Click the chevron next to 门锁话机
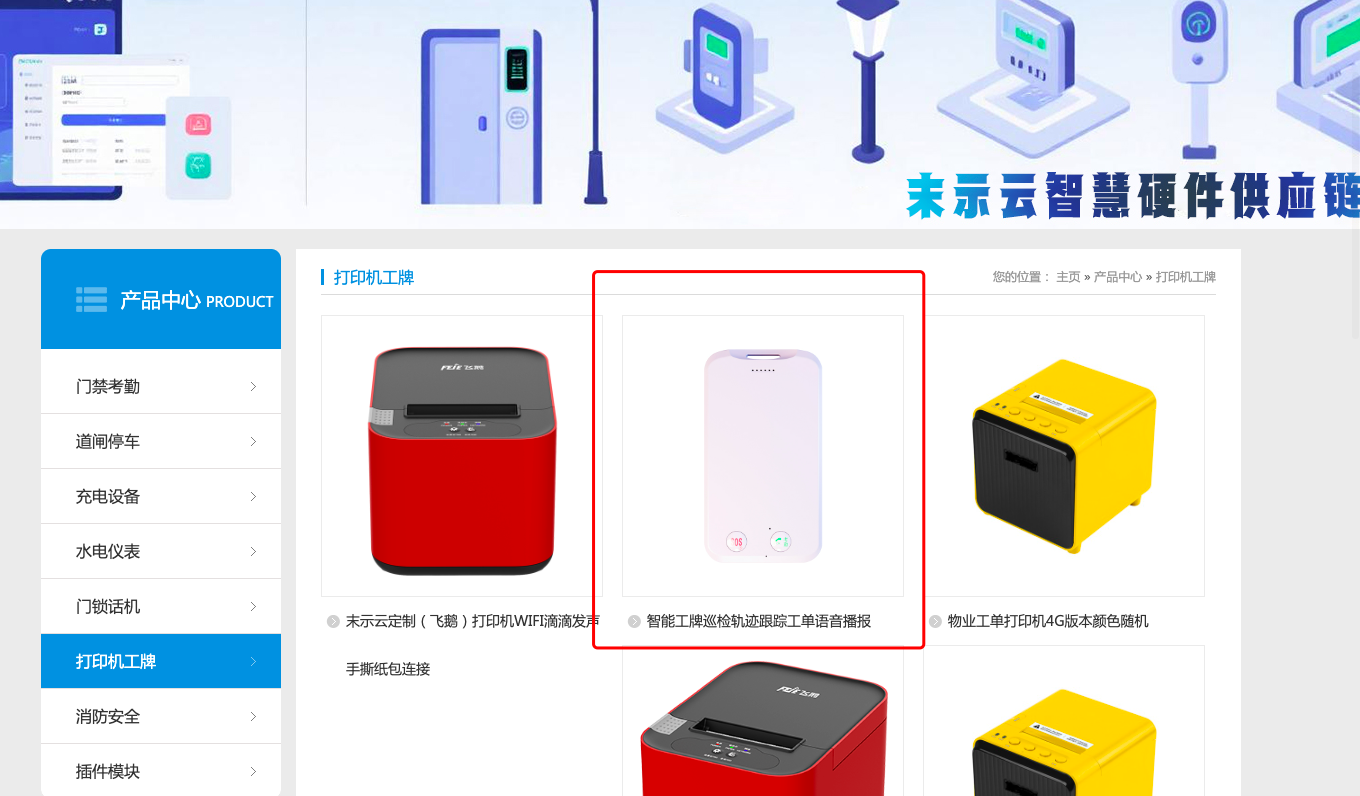 pos(253,606)
